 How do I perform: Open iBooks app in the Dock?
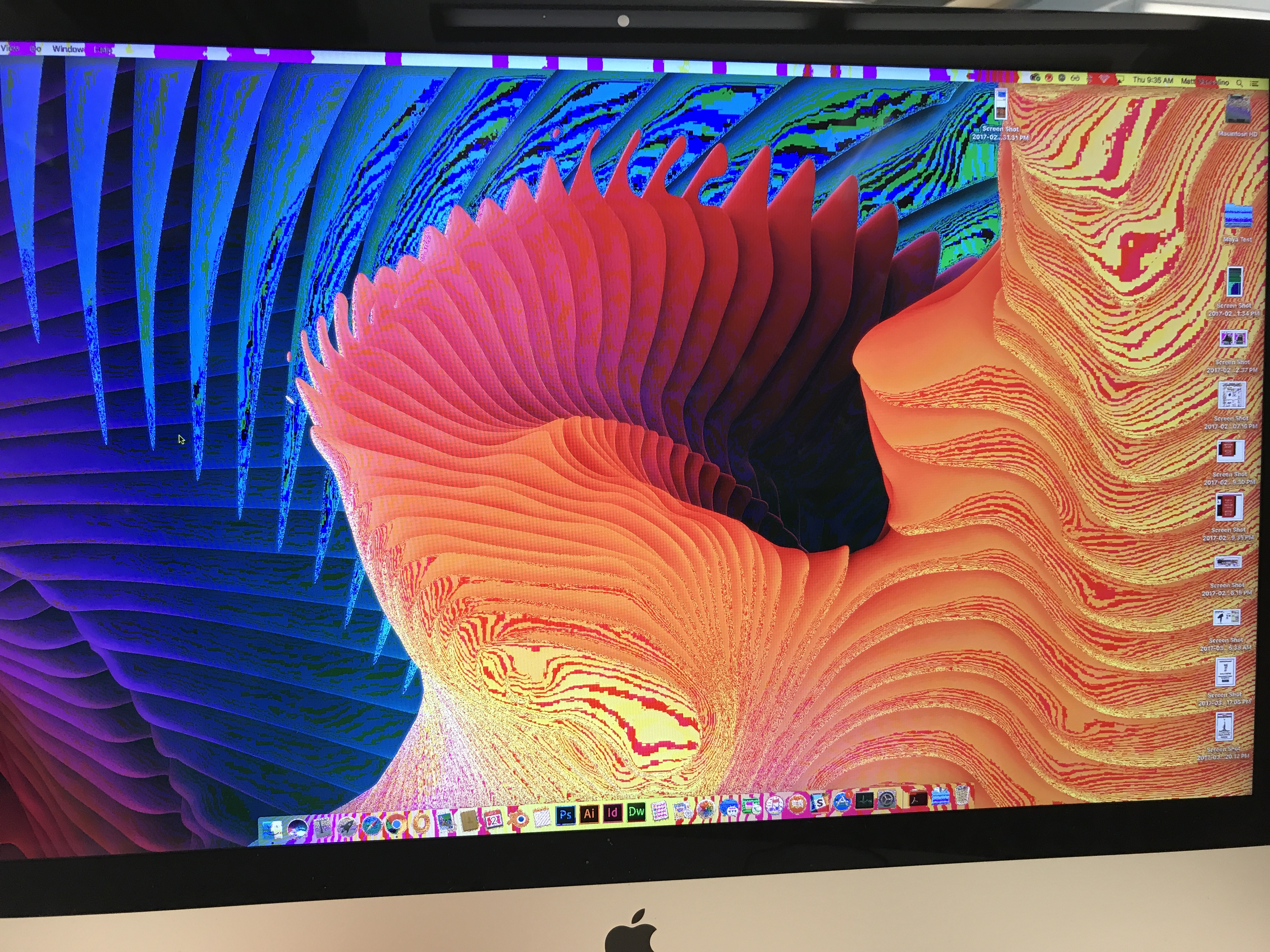pos(797,805)
